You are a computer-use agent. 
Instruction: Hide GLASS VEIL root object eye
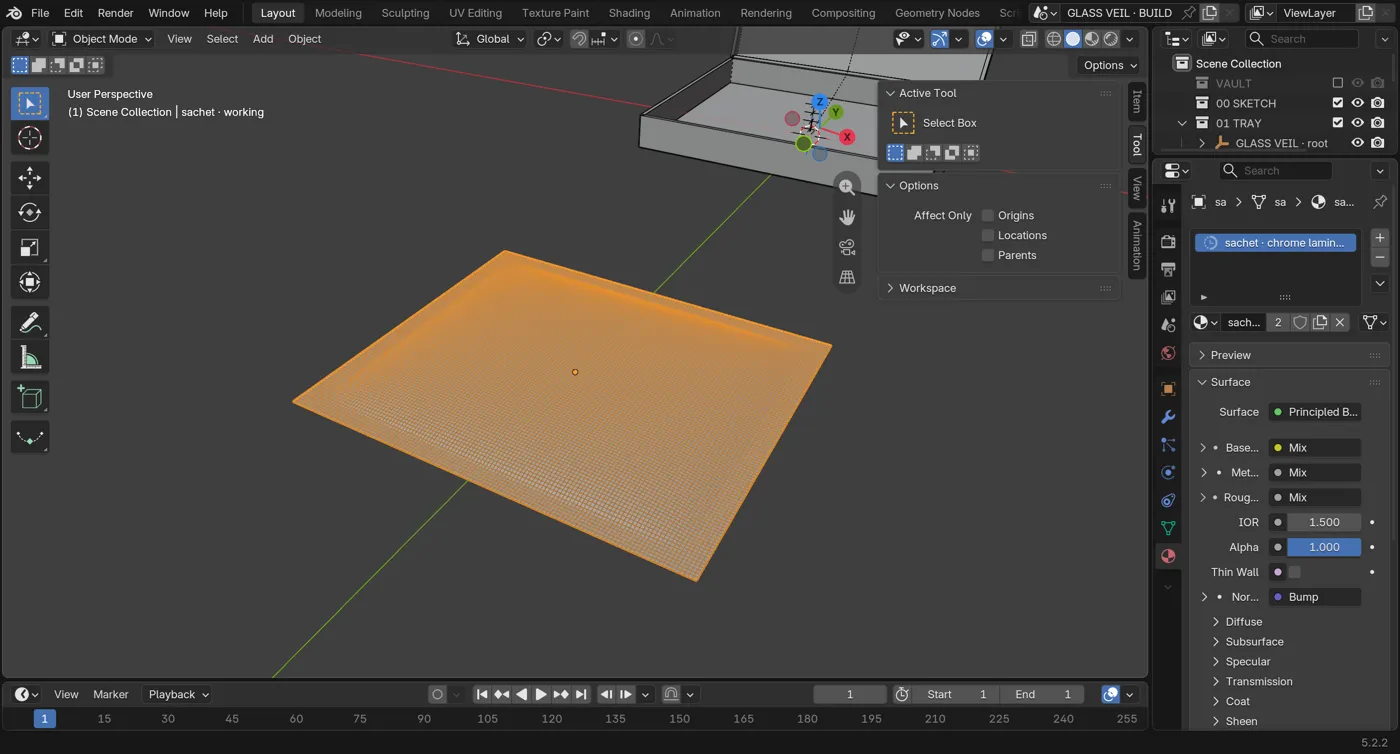click(x=1358, y=143)
